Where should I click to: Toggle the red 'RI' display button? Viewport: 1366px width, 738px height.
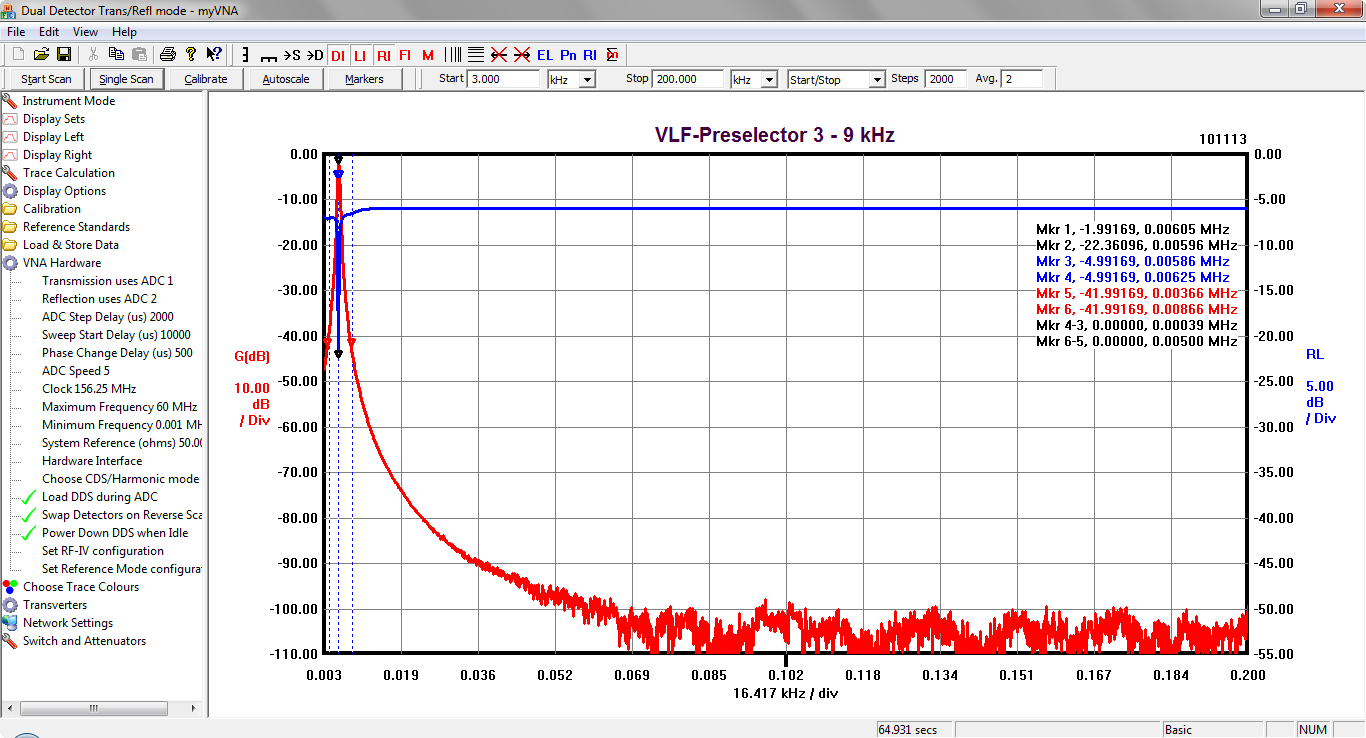click(384, 55)
